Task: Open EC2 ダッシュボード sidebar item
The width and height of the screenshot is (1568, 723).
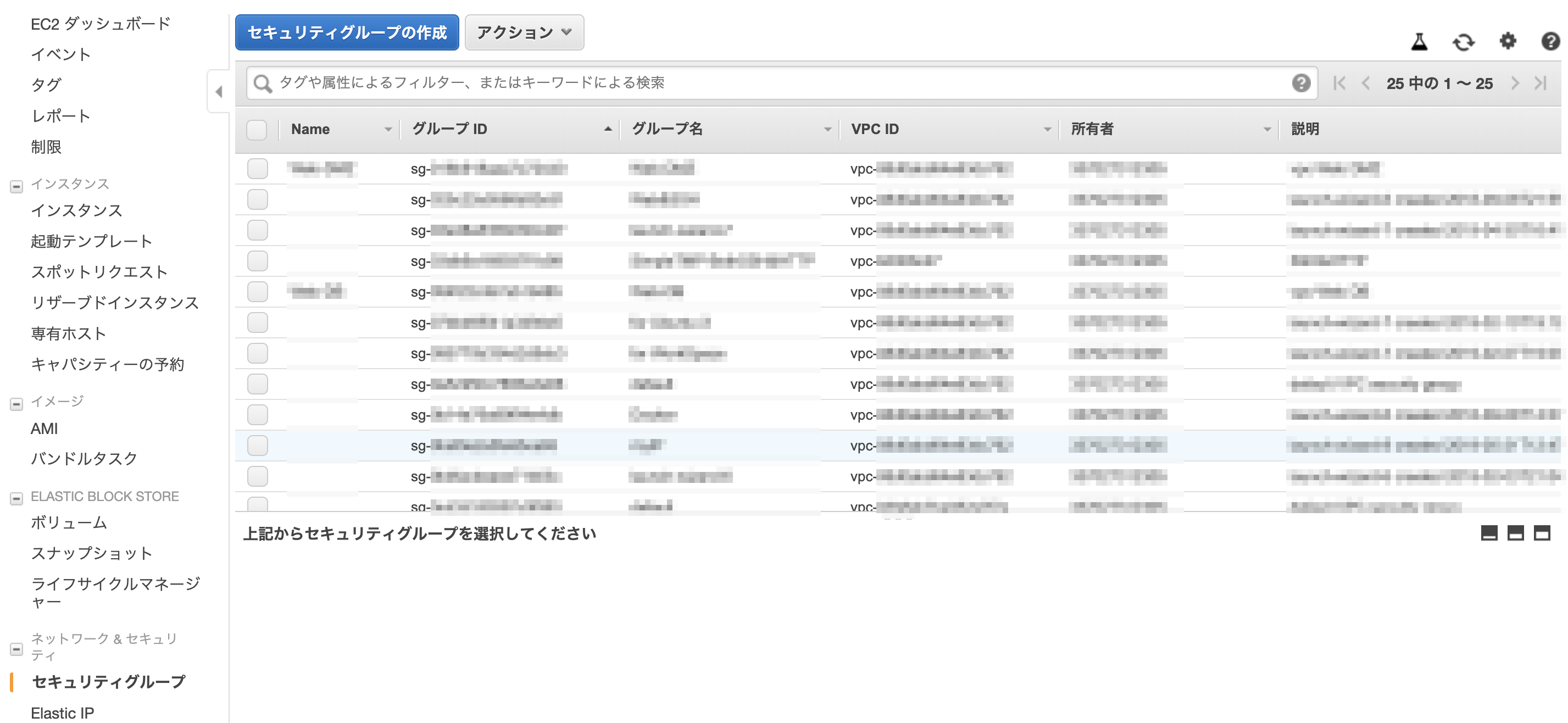Action: click(101, 24)
